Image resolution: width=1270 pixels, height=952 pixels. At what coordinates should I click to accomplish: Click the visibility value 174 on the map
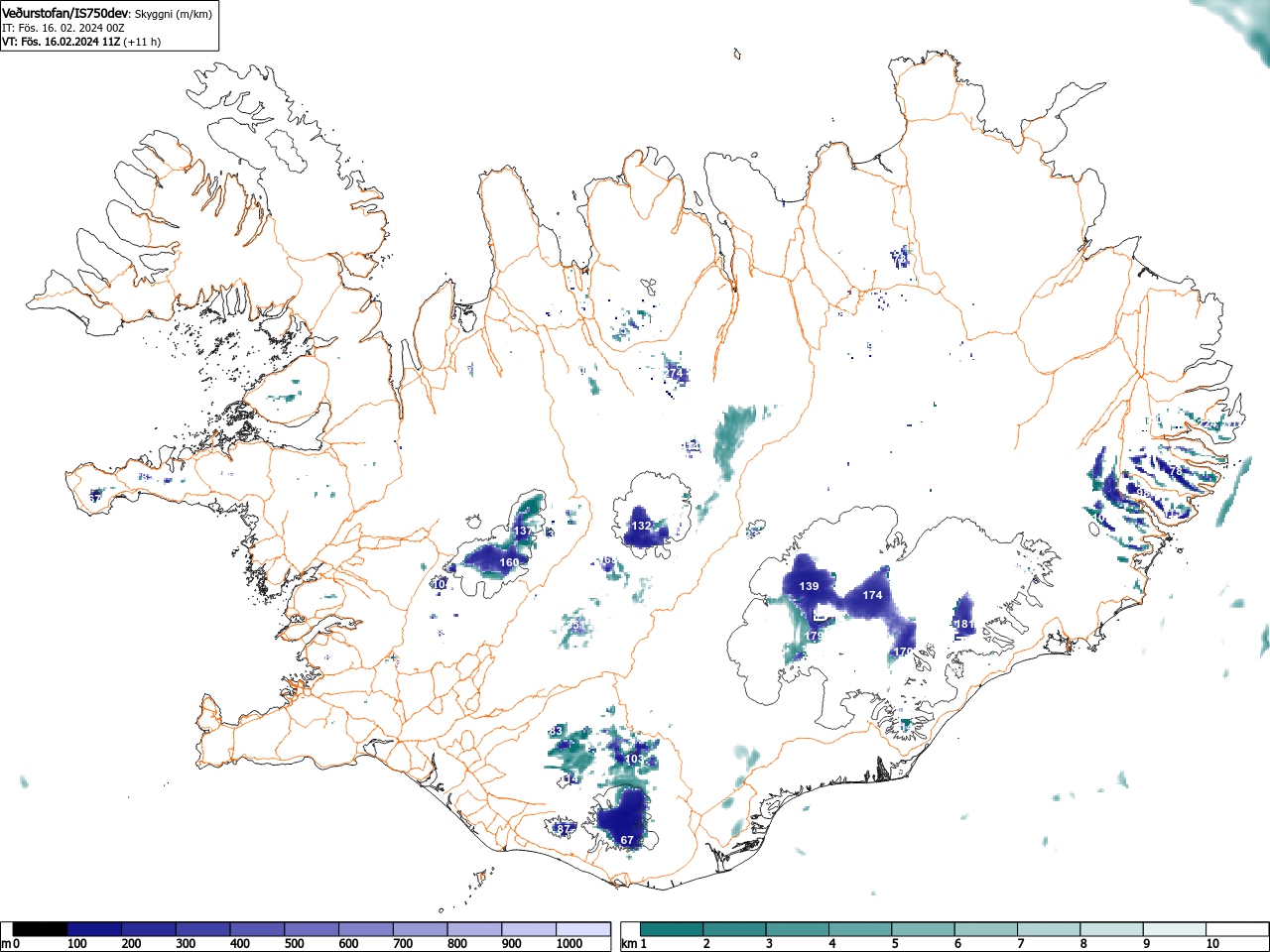pos(872,595)
